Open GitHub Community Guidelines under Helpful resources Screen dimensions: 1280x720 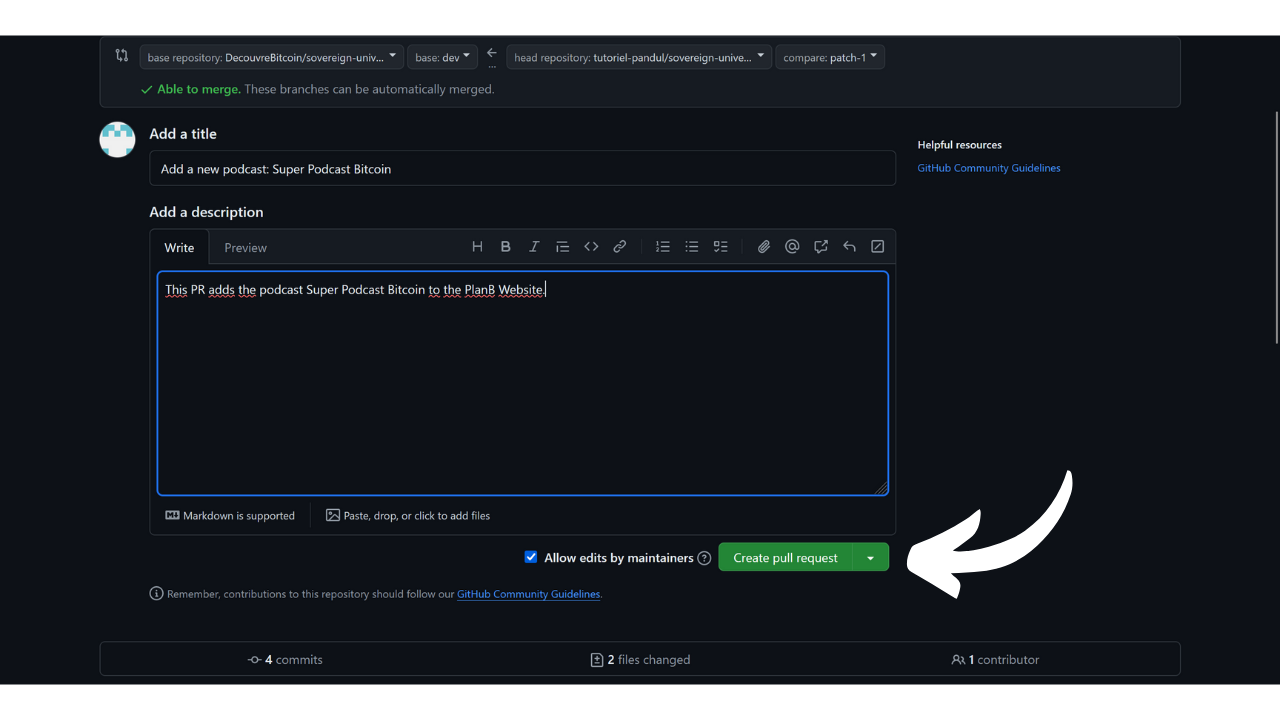989,168
